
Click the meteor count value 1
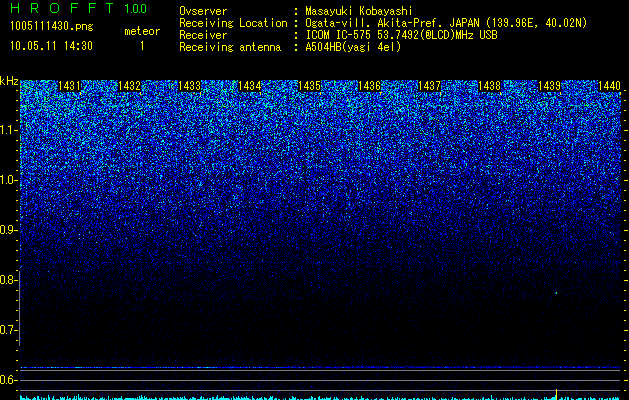click(142, 46)
